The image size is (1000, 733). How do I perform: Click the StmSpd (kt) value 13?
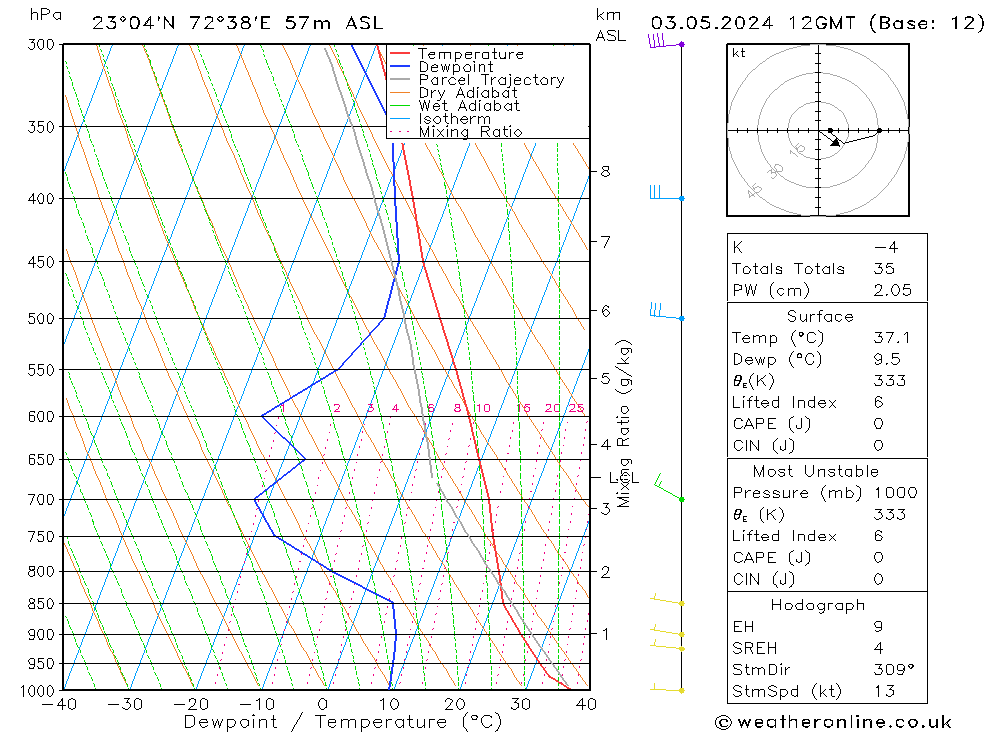point(885,692)
